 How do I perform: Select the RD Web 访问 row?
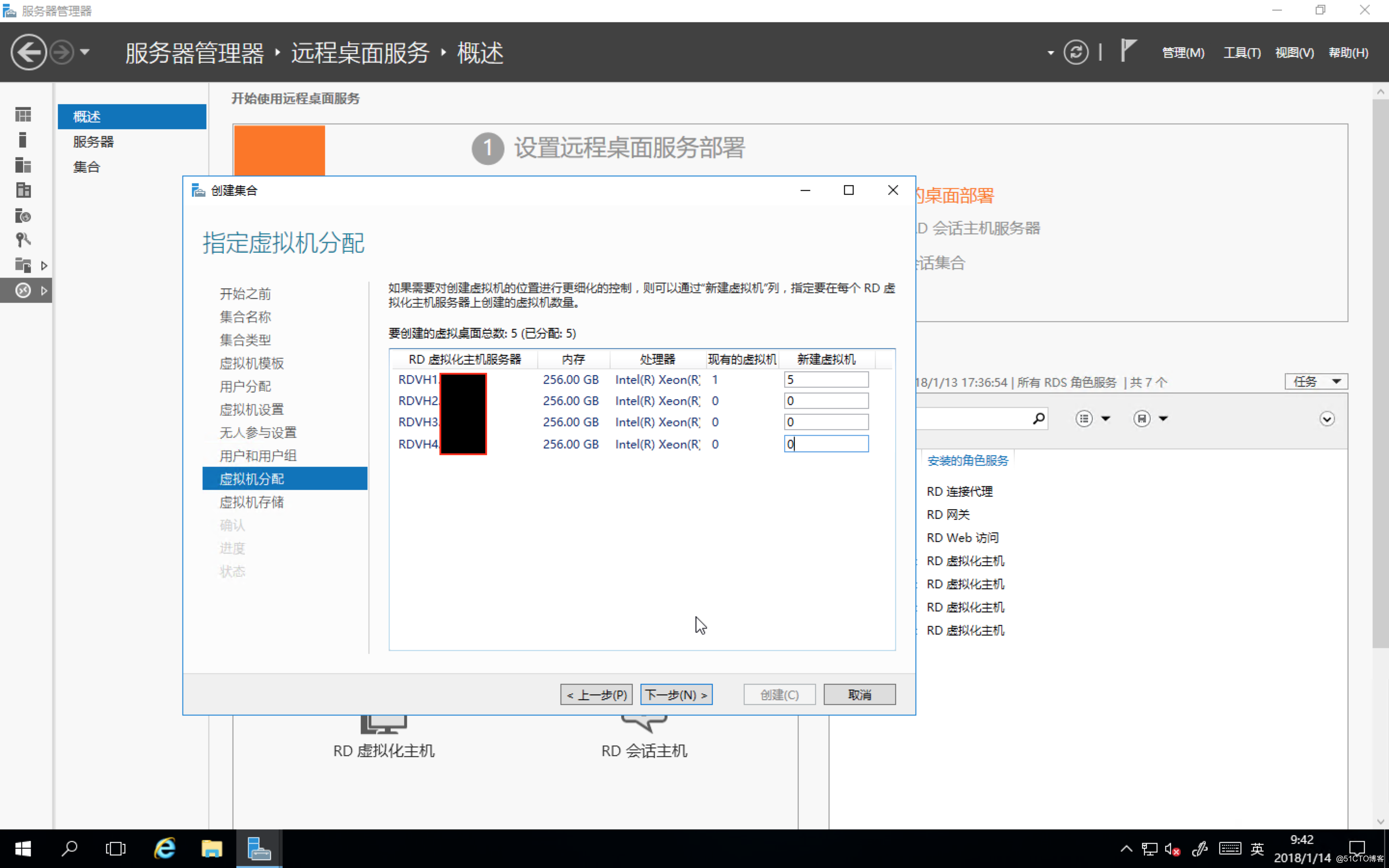tap(962, 538)
